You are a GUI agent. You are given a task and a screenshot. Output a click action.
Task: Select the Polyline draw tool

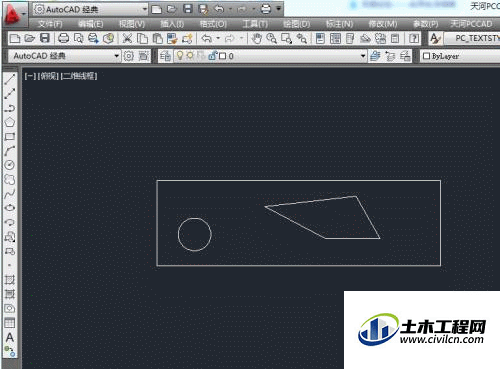(10, 108)
